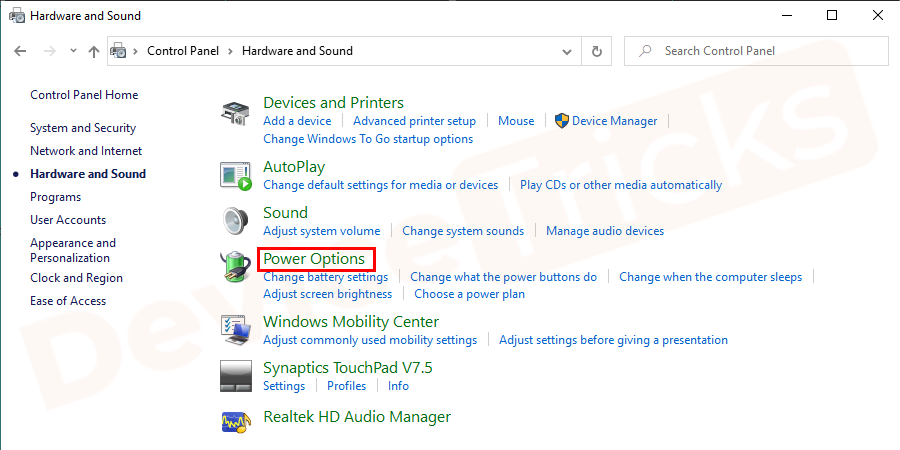The width and height of the screenshot is (900, 450).
Task: Open Windows Mobility Center heading
Action: click(351, 321)
